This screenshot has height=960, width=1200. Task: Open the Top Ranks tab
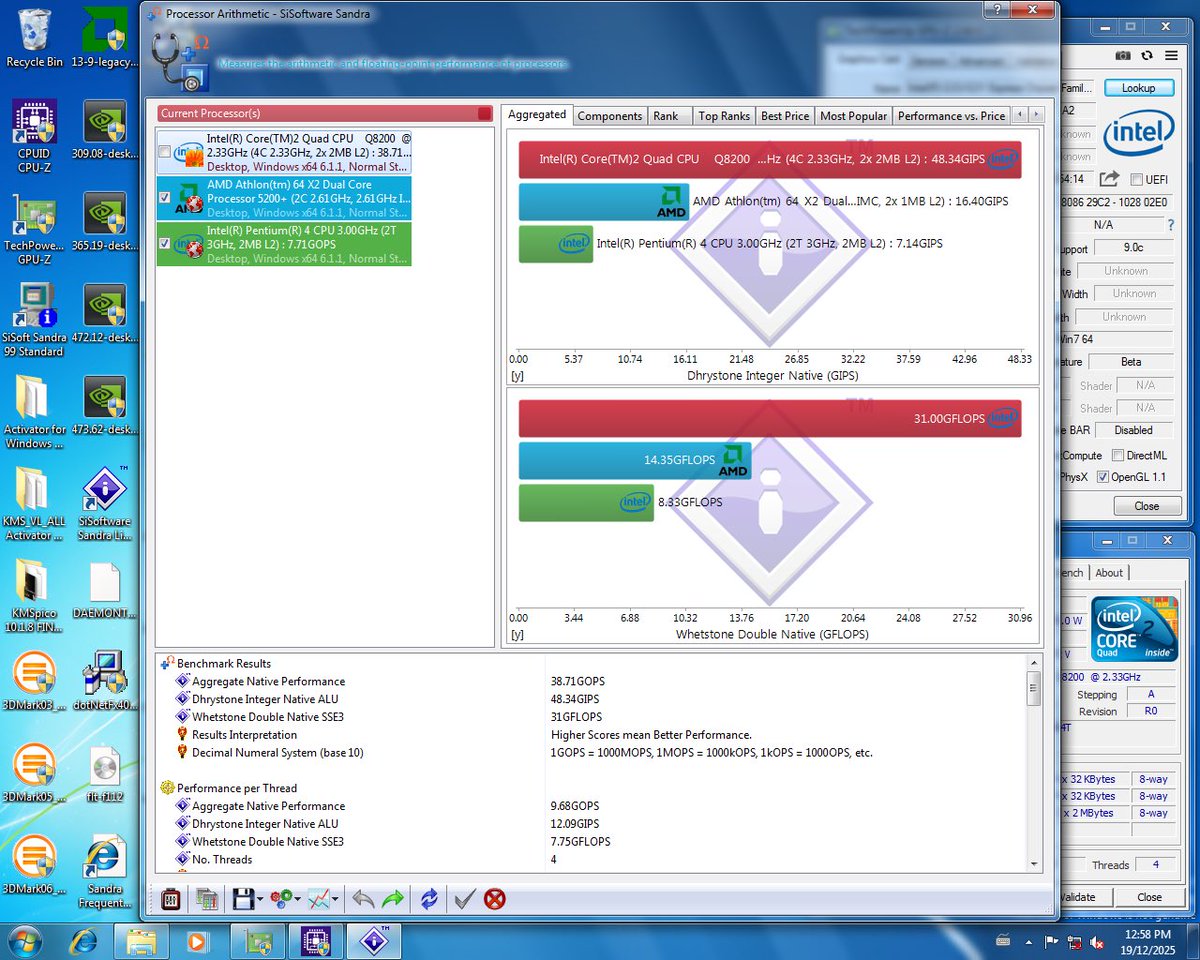[724, 116]
